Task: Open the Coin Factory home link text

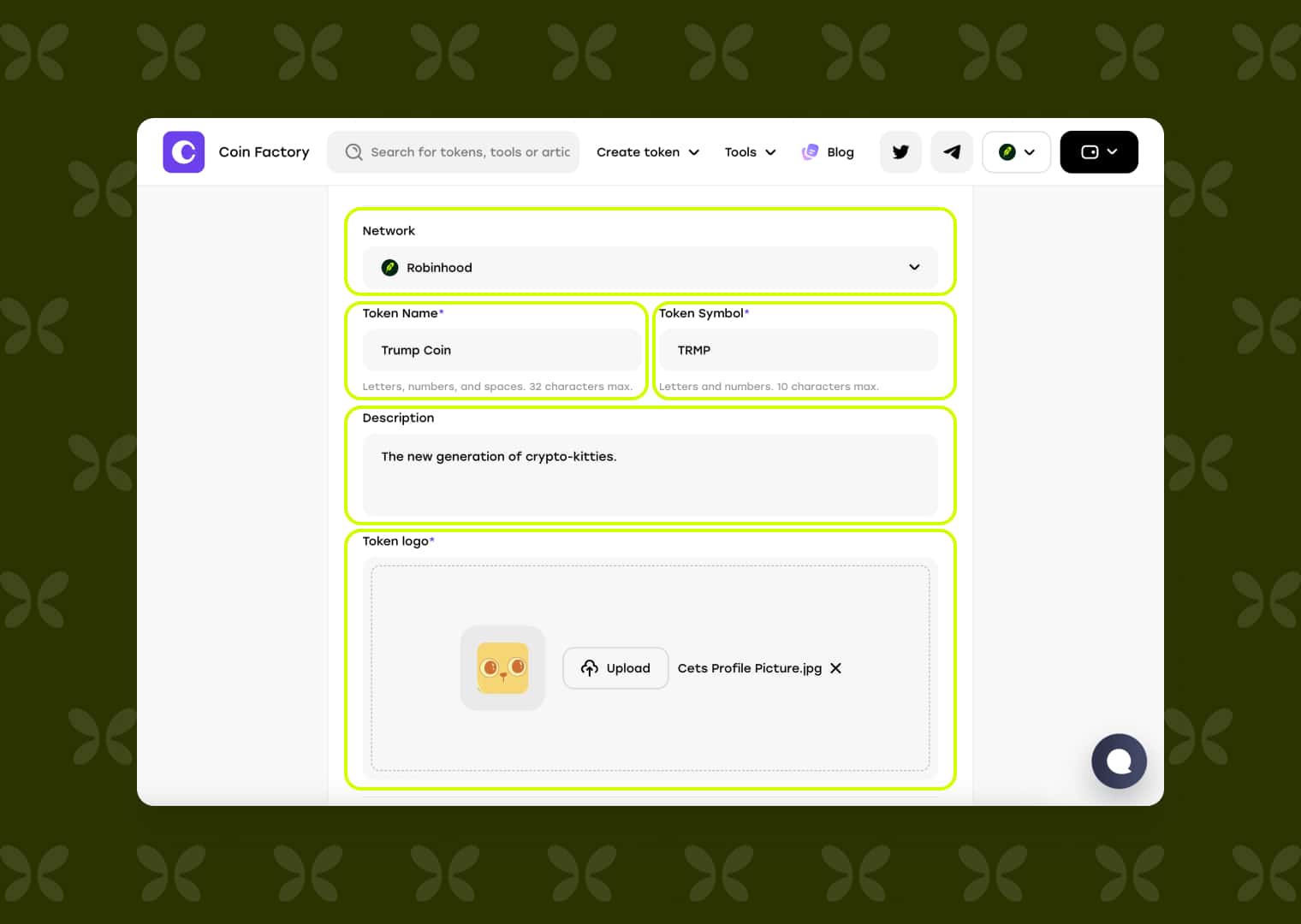Action: click(264, 152)
